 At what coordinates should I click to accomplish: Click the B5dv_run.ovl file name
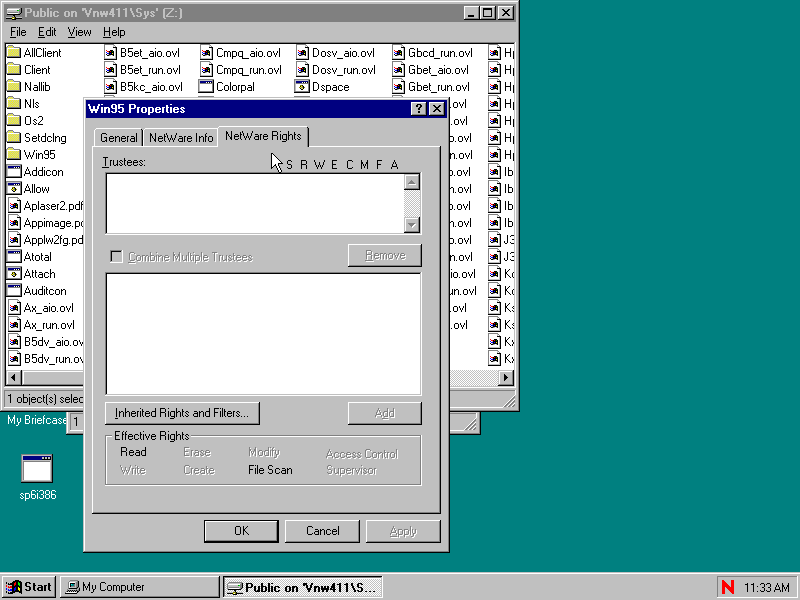click(x=53, y=359)
